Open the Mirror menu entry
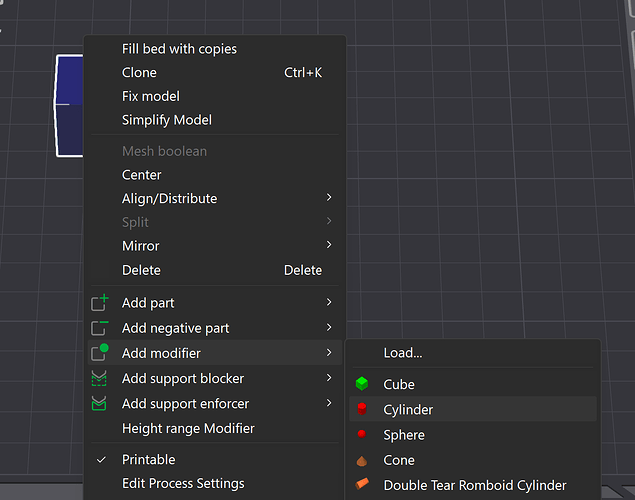 point(215,246)
